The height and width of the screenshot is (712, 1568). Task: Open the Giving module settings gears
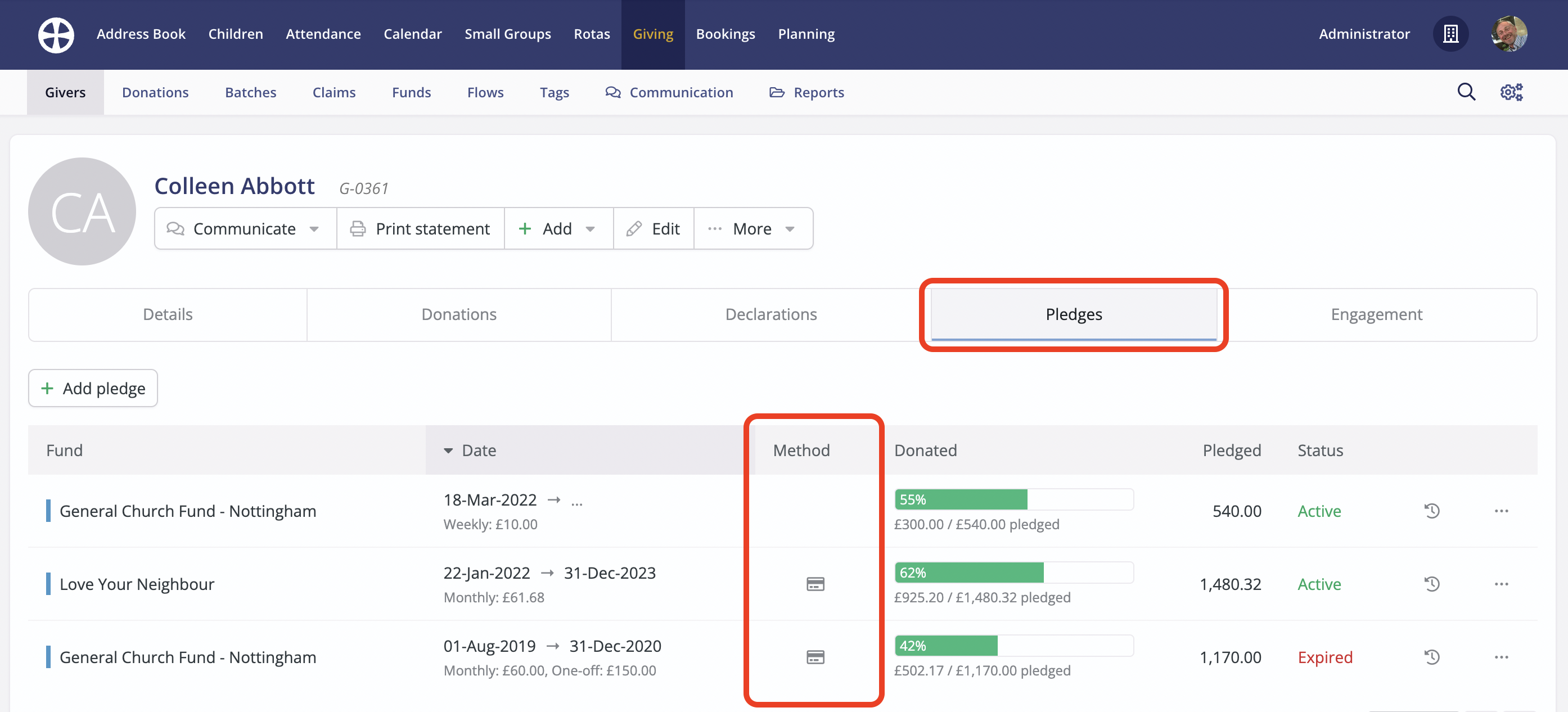pyautogui.click(x=1511, y=92)
